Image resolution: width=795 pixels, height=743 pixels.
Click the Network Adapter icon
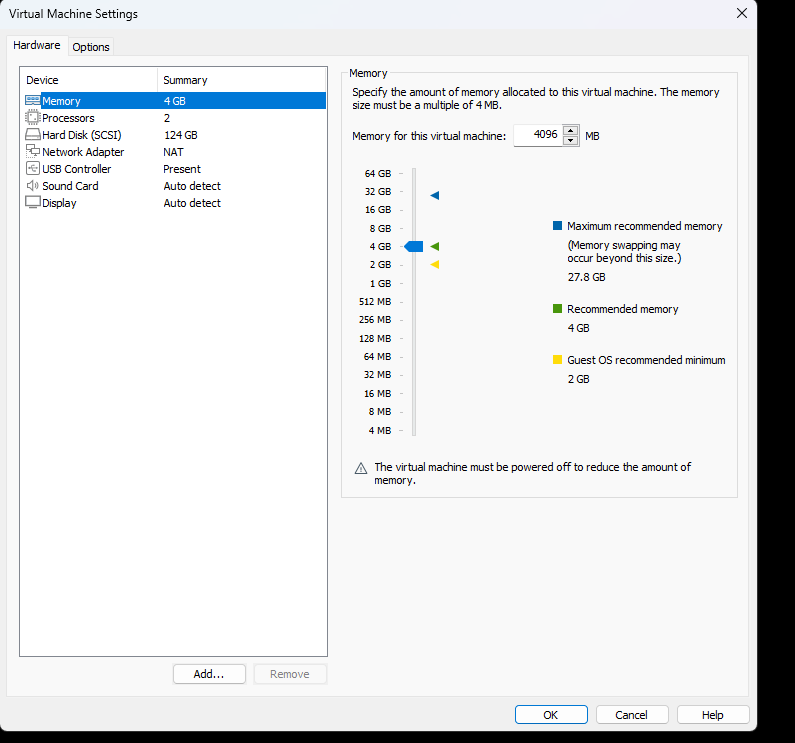pos(33,152)
